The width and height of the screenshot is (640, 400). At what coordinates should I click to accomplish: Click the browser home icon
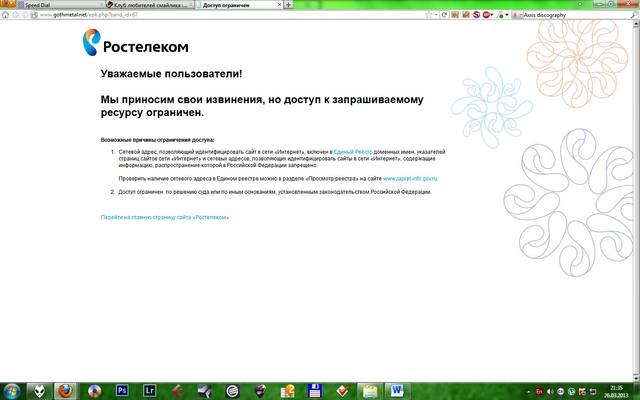pyautogui.click(x=5, y=15)
